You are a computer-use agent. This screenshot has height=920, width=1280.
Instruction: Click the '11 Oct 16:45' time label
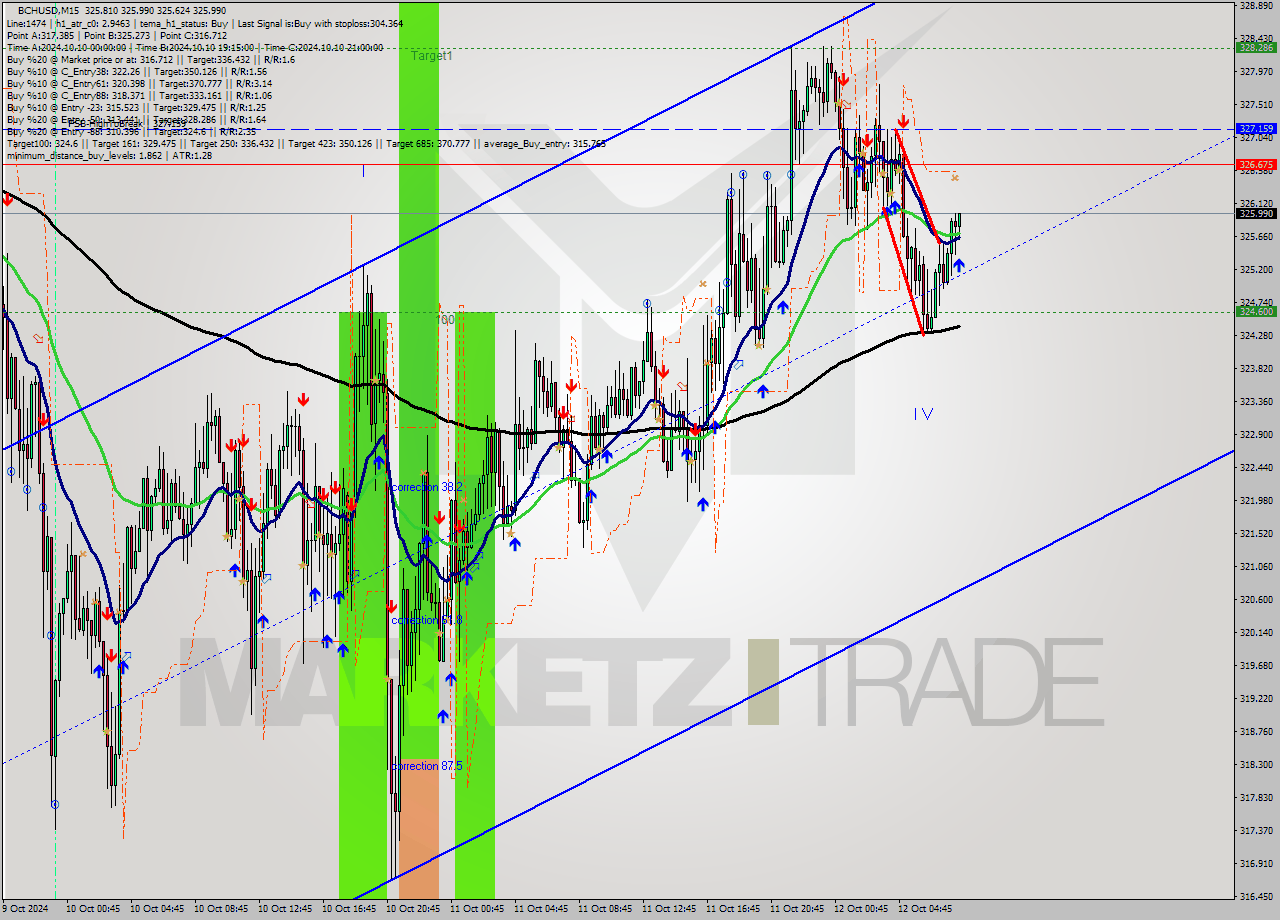pyautogui.click(x=733, y=909)
